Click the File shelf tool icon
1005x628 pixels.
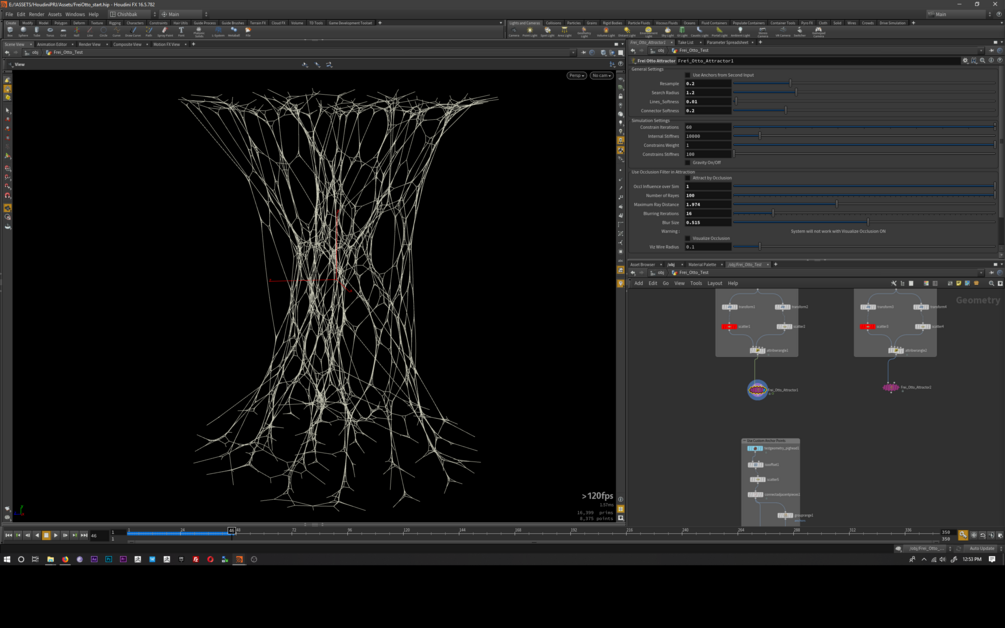coord(248,31)
